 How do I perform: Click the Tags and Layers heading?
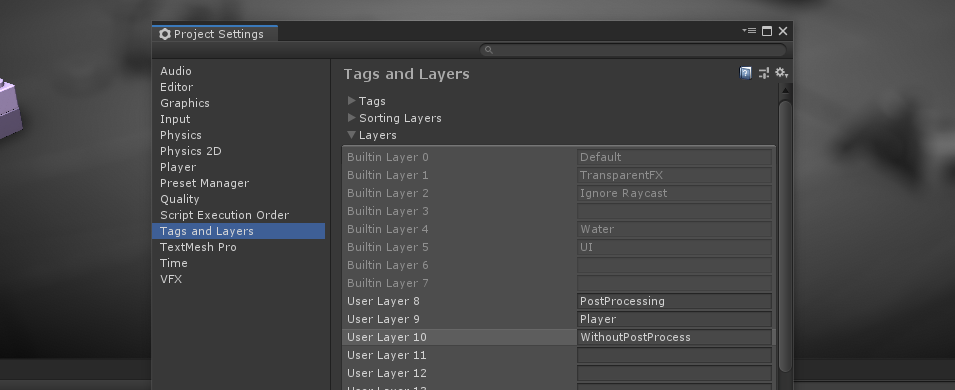pyautogui.click(x=406, y=74)
